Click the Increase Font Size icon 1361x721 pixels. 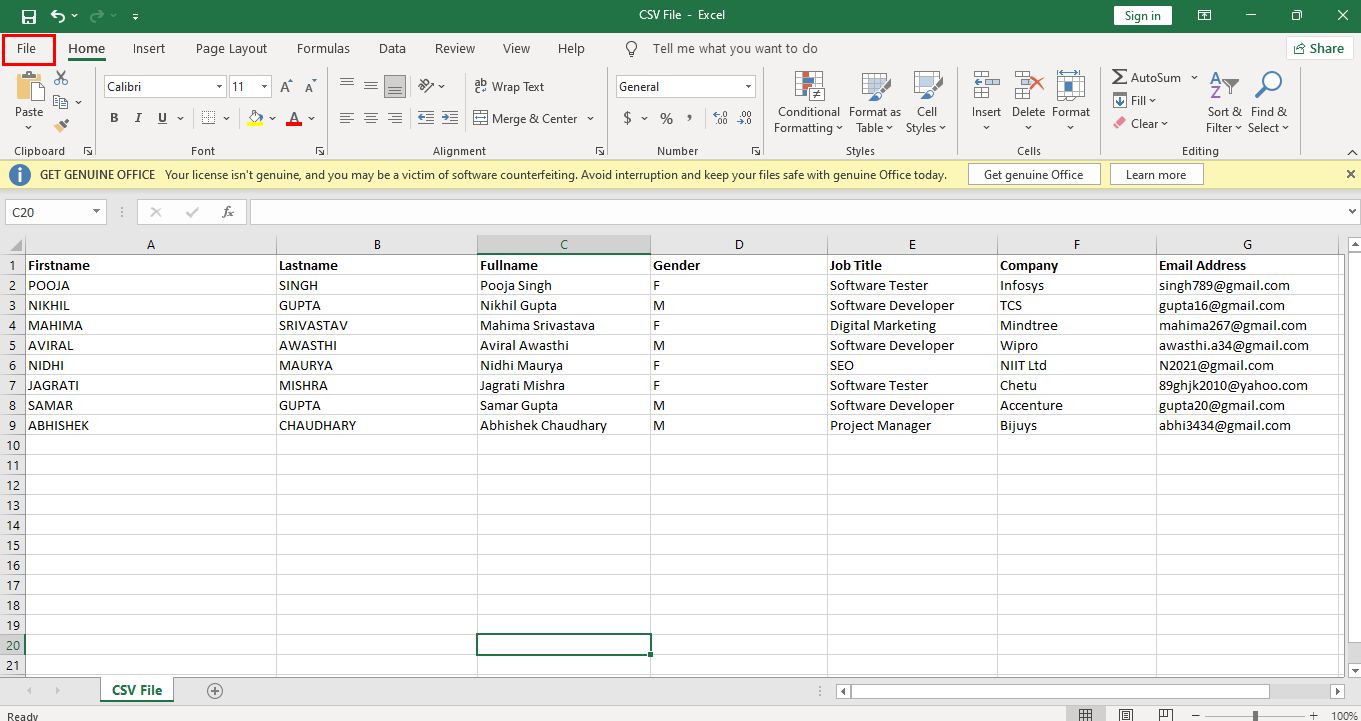[x=286, y=87]
